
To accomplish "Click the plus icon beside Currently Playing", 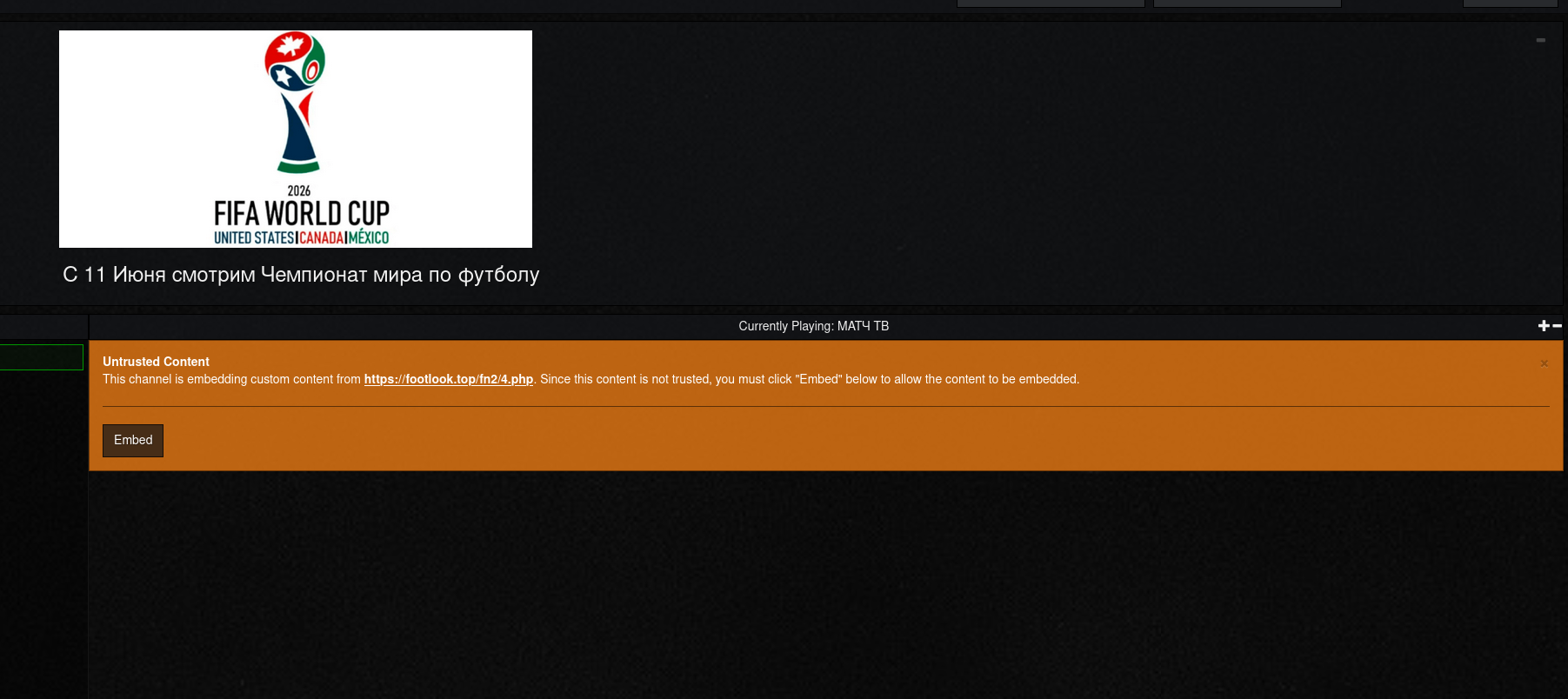I will click(1544, 326).
